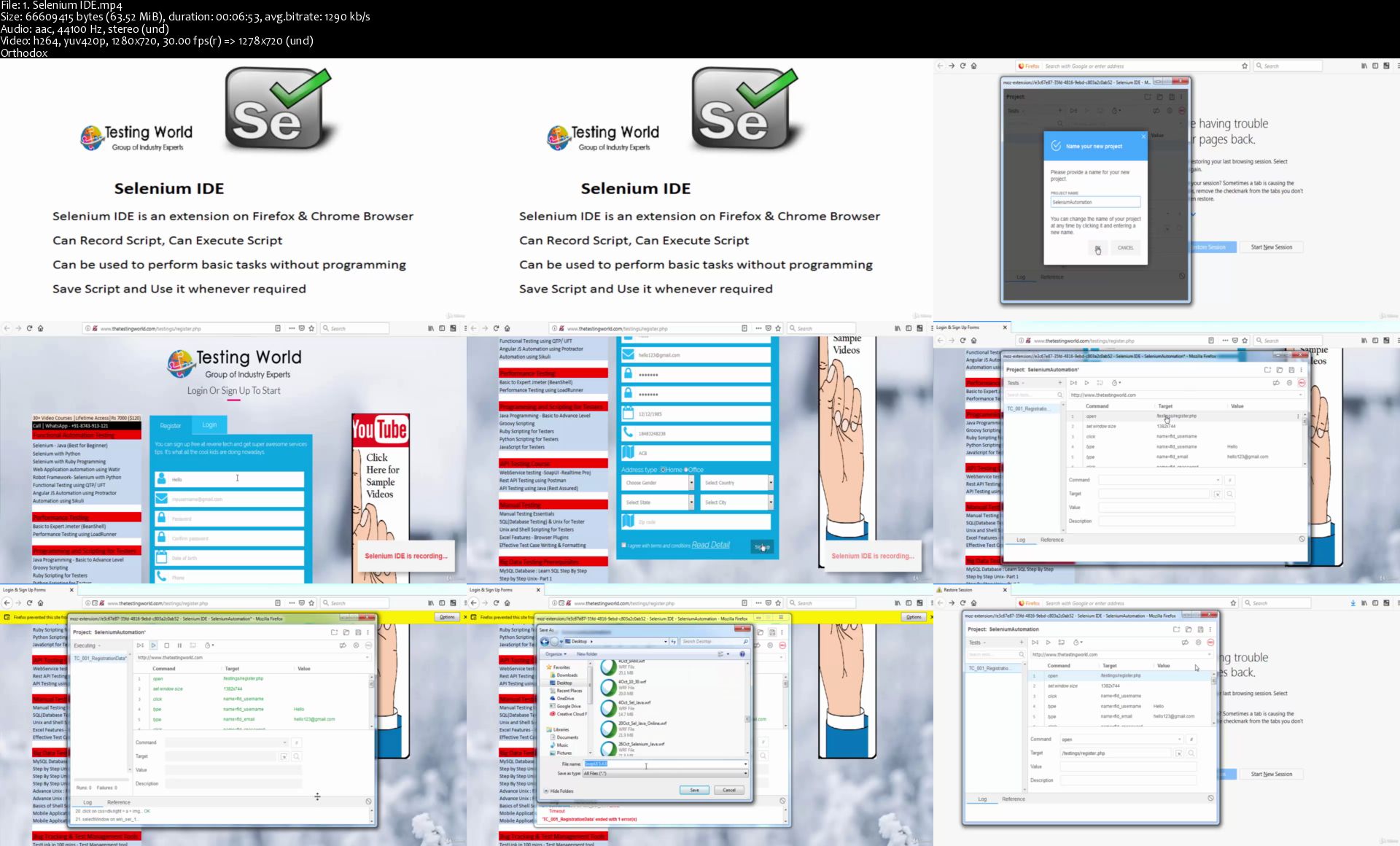Click Start New Session beside the project naming dialog
This screenshot has width=1400, height=846.
1272,247
